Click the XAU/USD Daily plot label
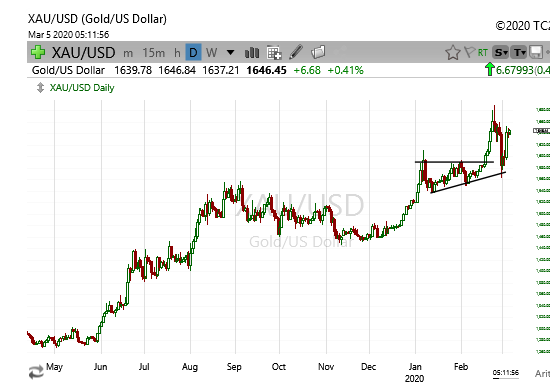 coord(82,88)
